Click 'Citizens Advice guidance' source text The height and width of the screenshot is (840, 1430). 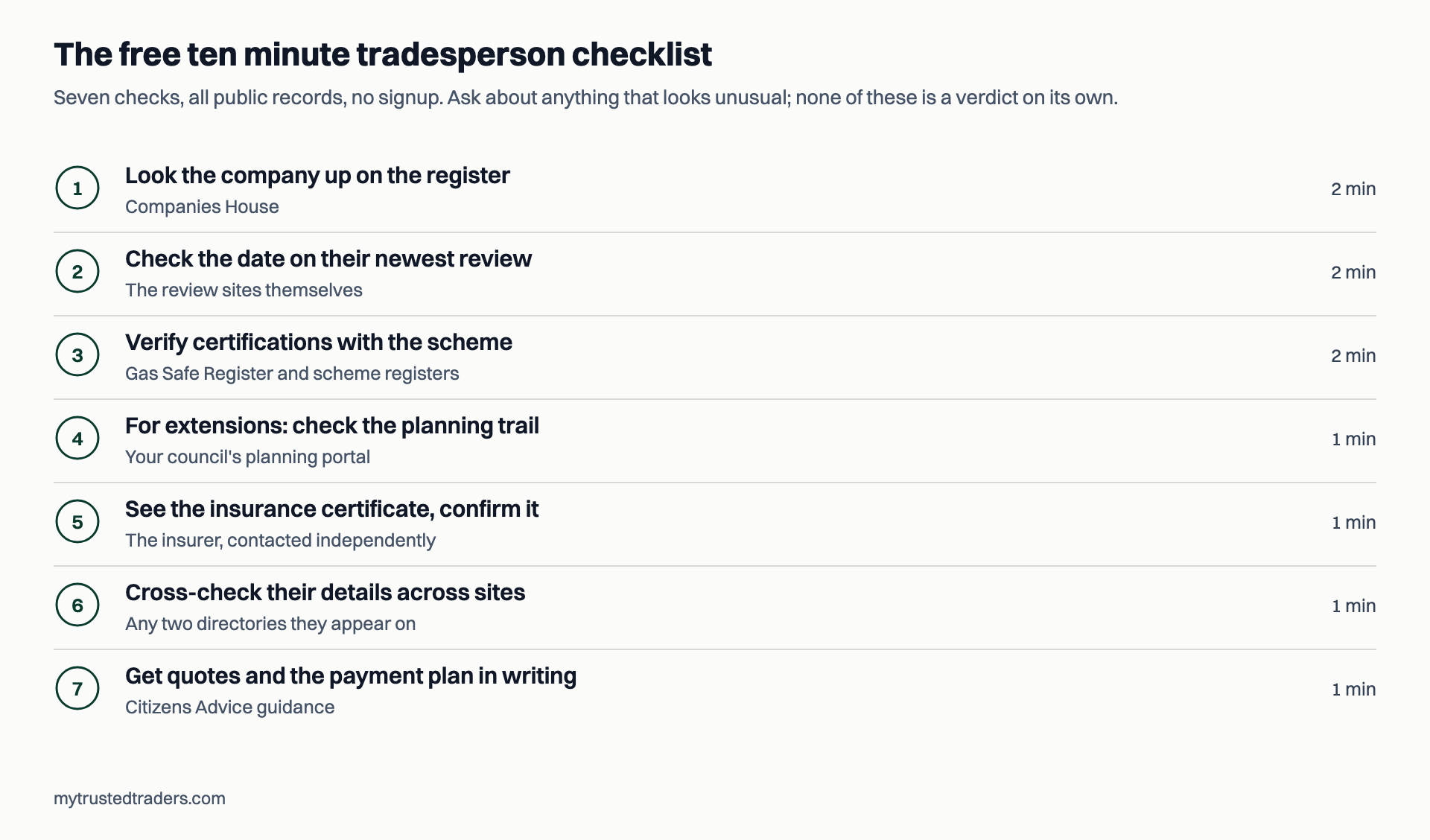click(229, 707)
